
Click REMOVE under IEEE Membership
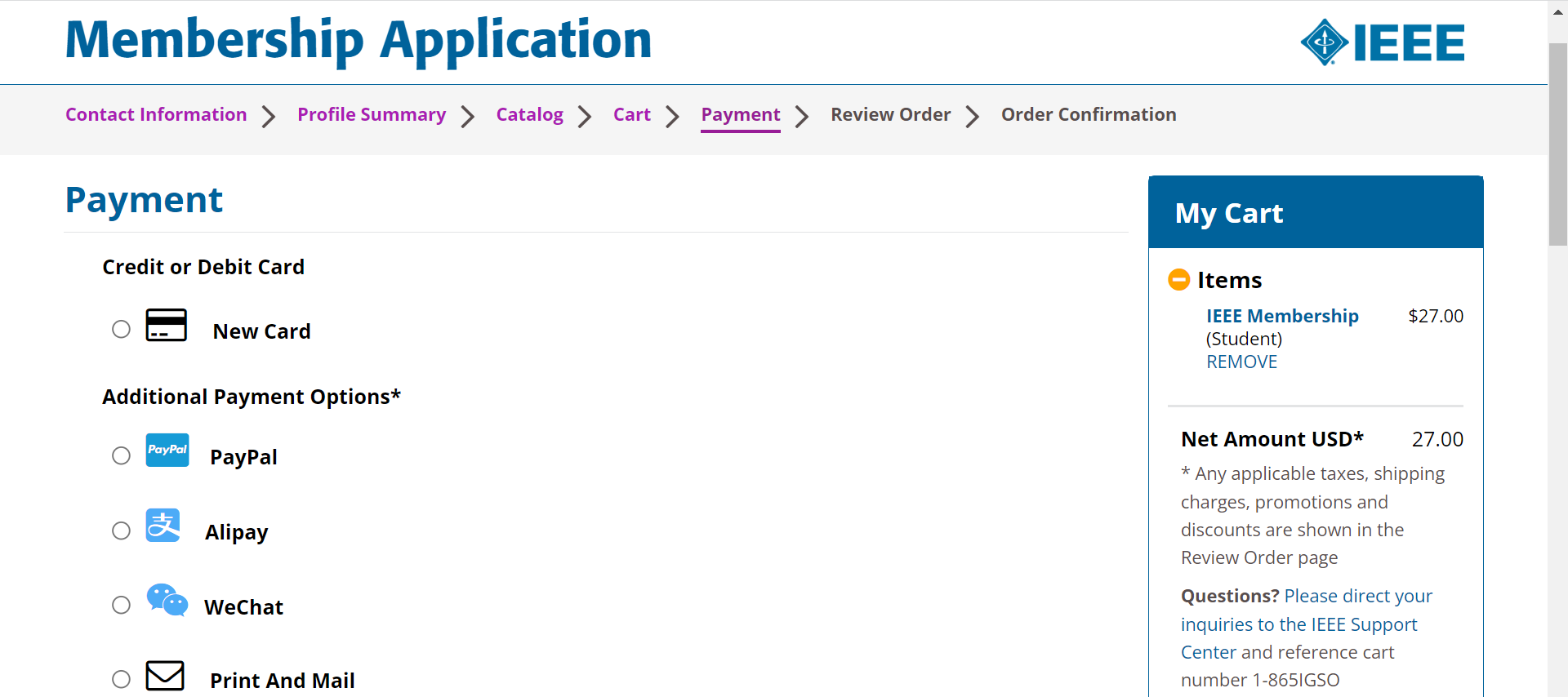click(1241, 362)
